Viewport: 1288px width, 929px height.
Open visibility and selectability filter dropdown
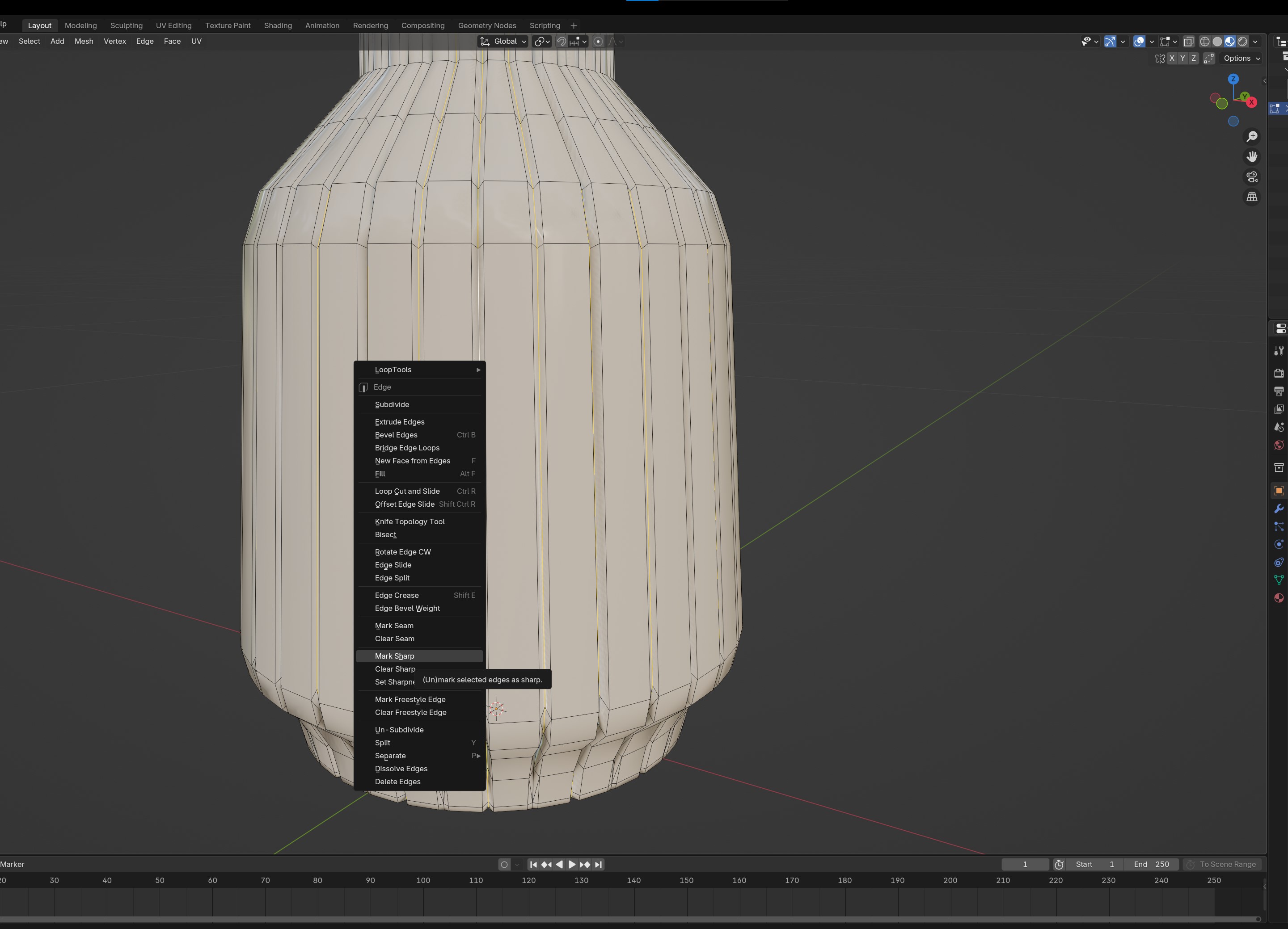pyautogui.click(x=1090, y=42)
